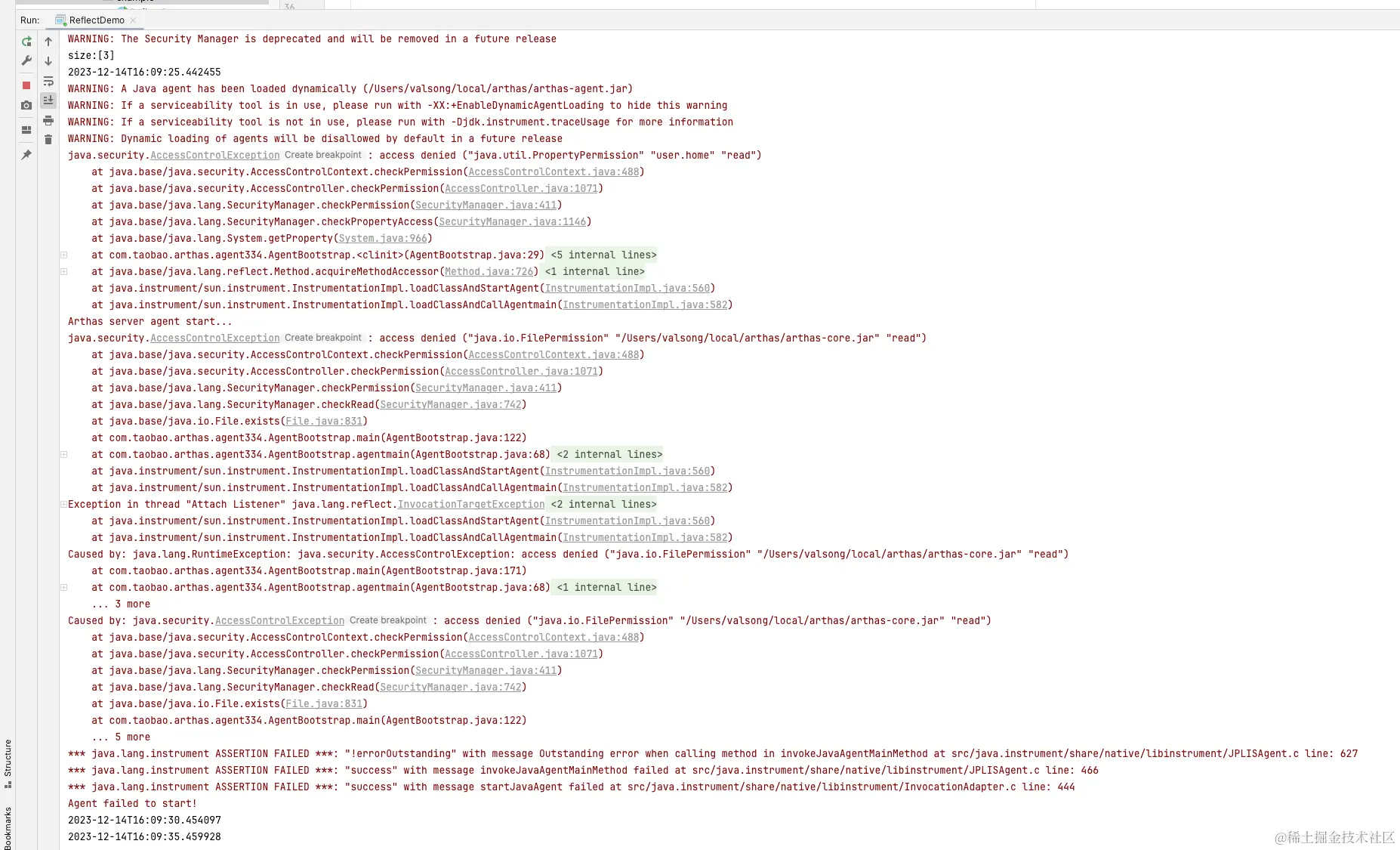The height and width of the screenshot is (850, 1400).
Task: Open the InvocationTargetException class link
Action: point(471,504)
